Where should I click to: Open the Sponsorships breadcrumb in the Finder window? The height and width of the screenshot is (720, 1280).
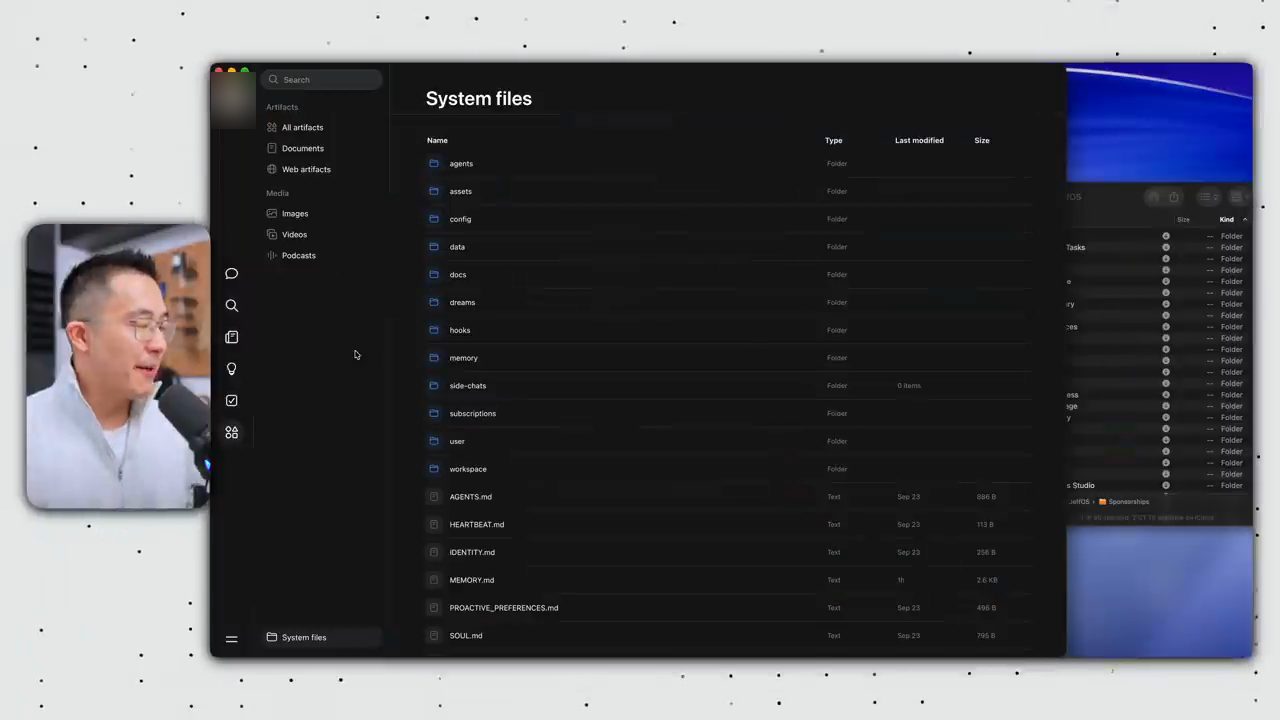[1124, 502]
